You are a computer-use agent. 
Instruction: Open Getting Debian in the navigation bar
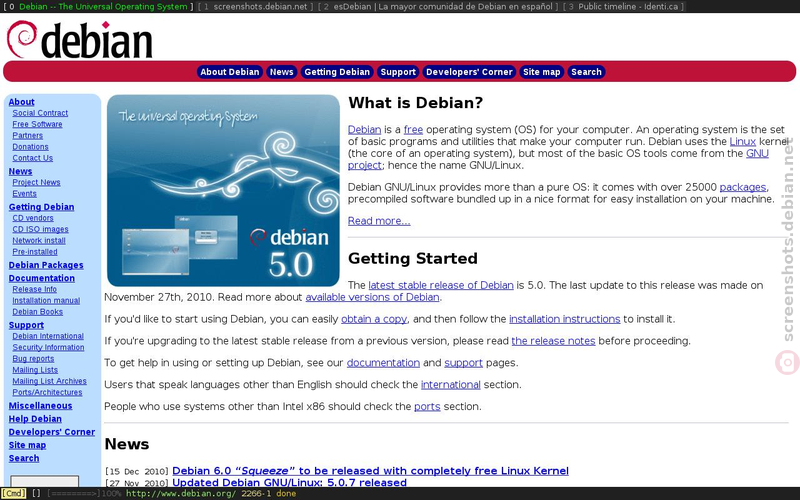tap(337, 72)
